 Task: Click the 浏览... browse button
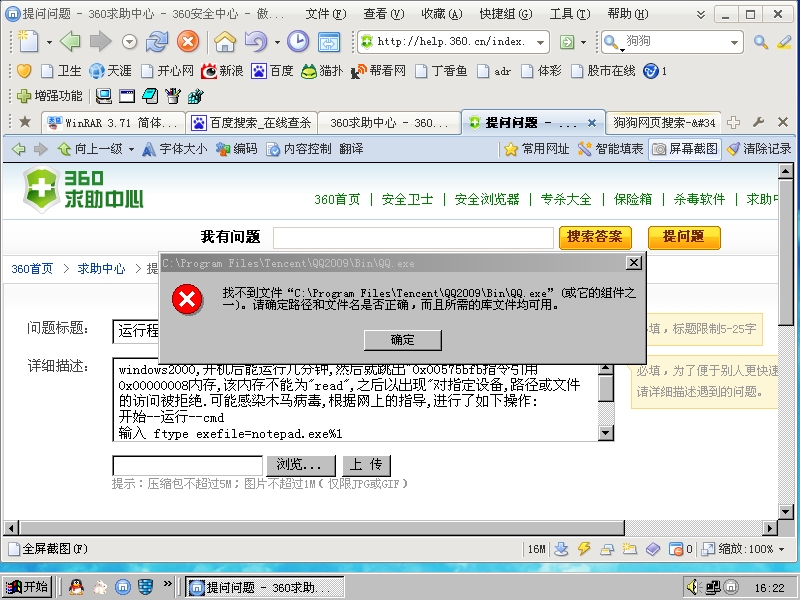pyautogui.click(x=301, y=465)
